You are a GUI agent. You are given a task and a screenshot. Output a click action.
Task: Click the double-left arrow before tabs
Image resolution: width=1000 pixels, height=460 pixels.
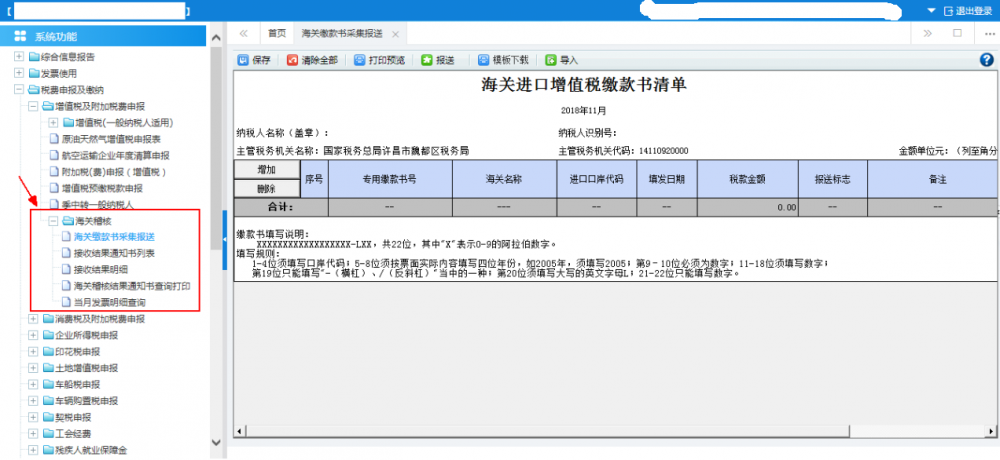pos(243,33)
